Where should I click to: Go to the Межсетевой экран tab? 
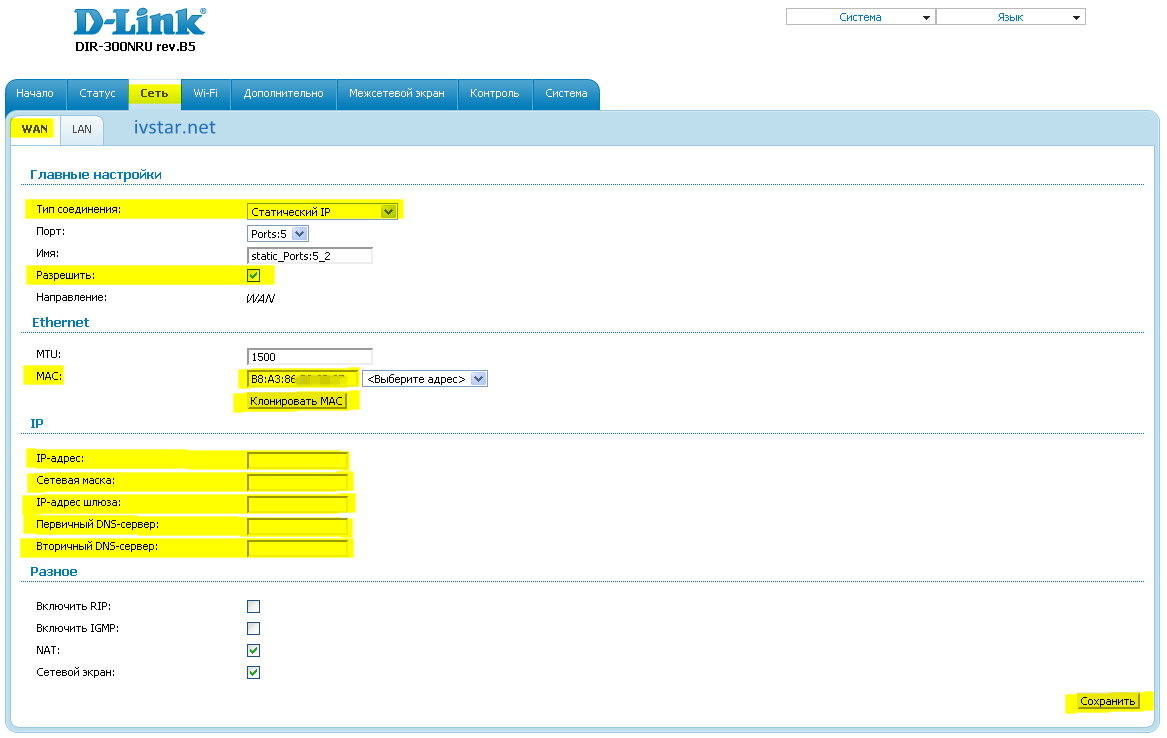tap(396, 93)
